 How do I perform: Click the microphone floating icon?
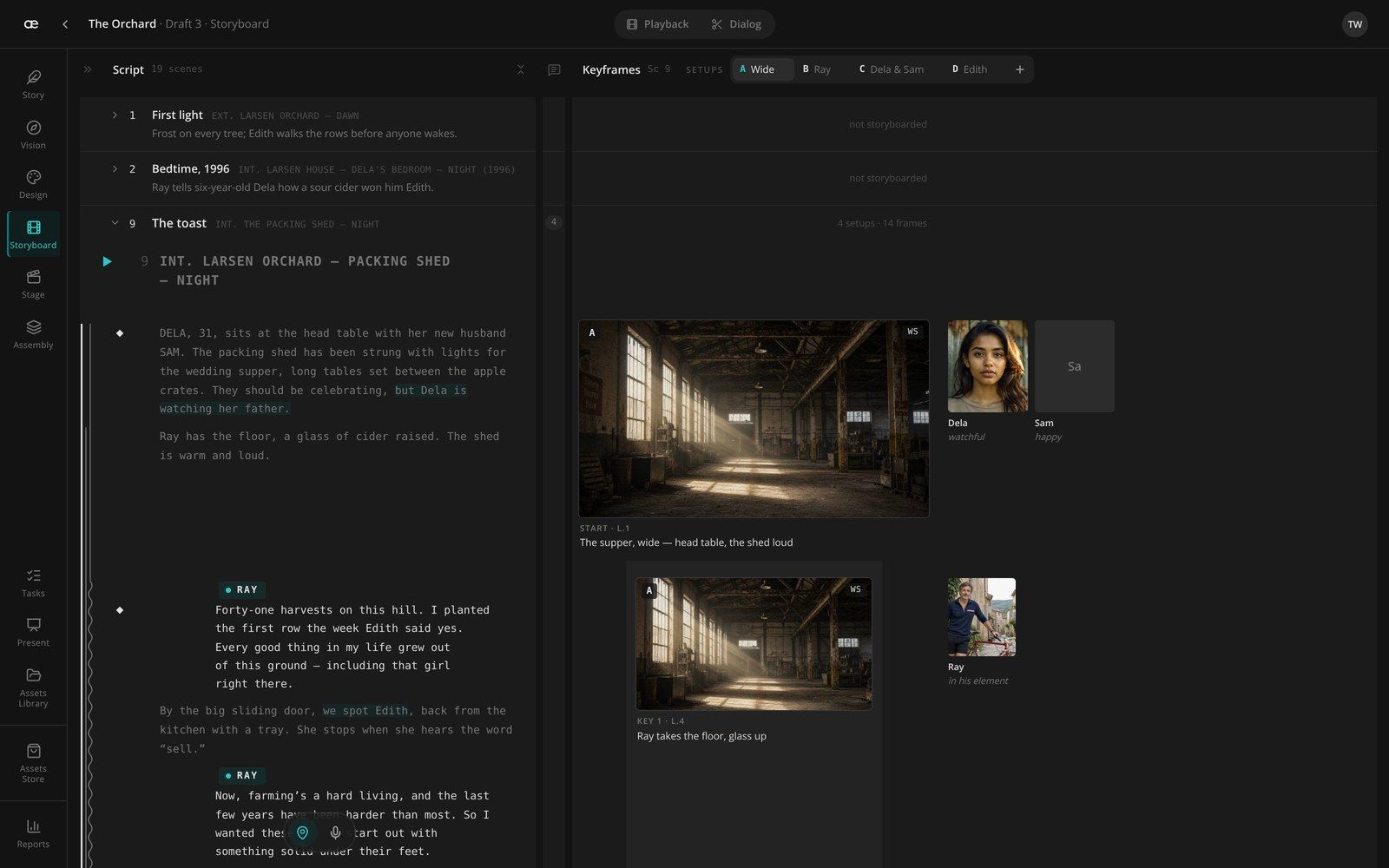tap(335, 832)
